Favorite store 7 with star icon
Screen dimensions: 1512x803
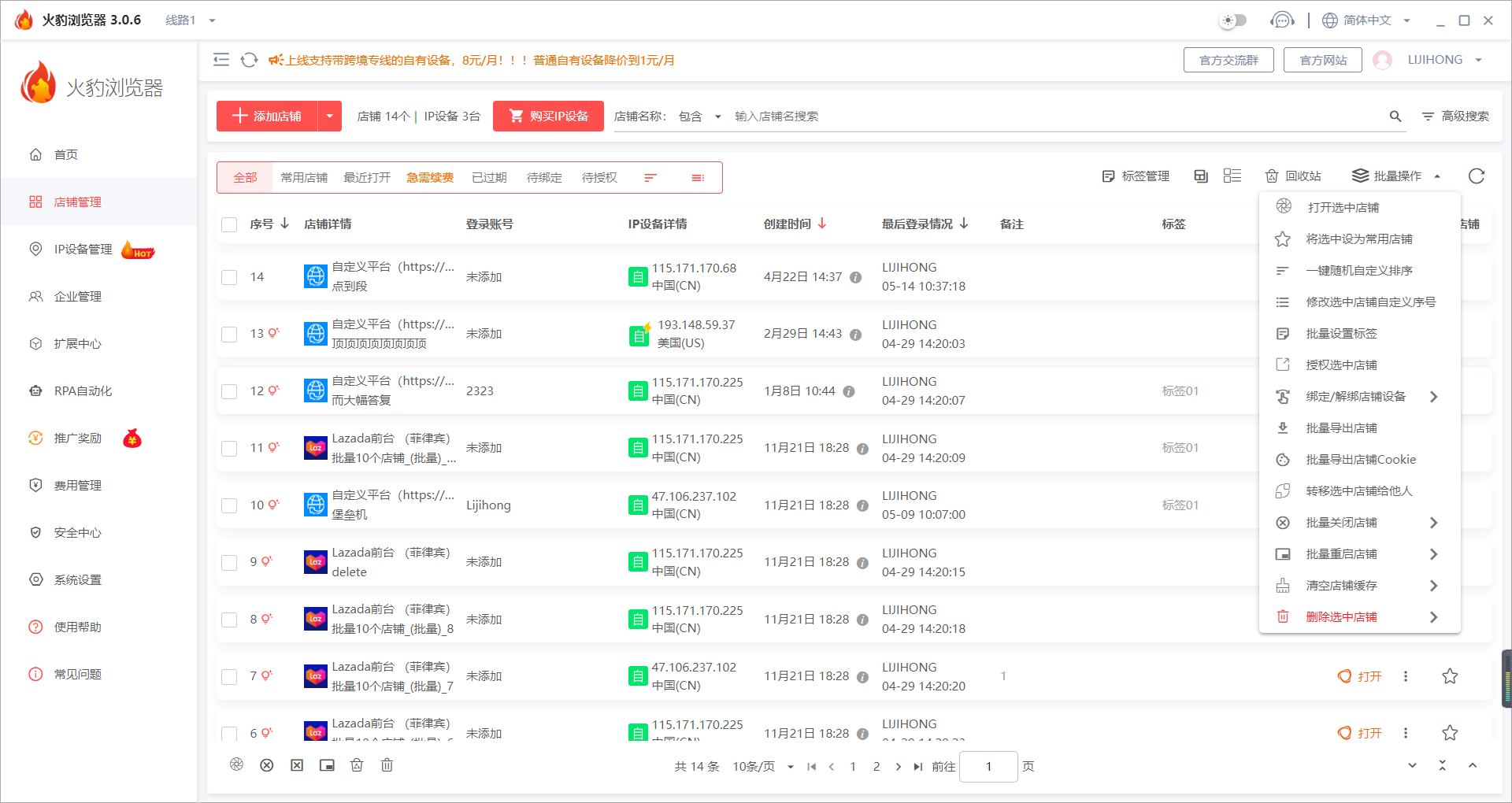click(x=1450, y=676)
